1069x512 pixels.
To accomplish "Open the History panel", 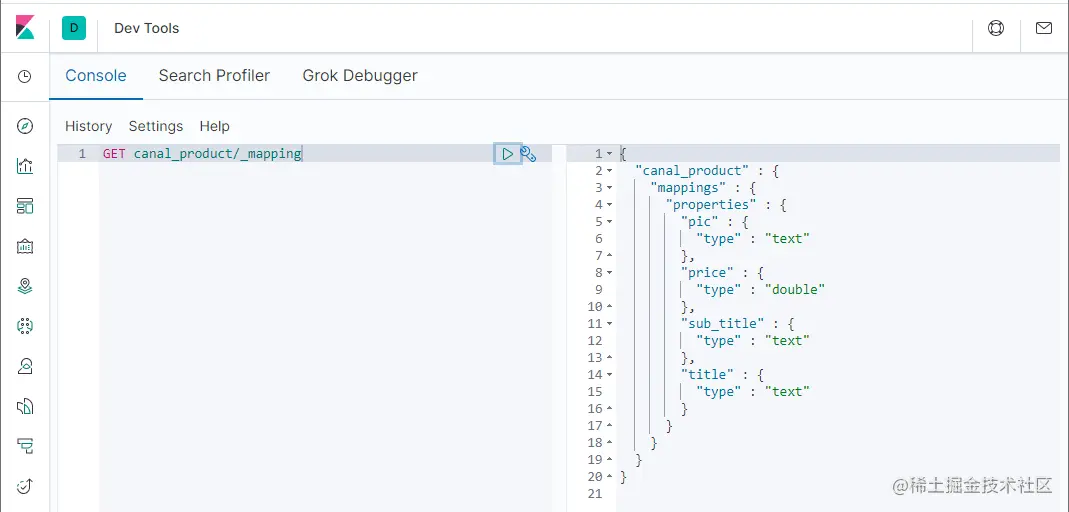I will (89, 126).
